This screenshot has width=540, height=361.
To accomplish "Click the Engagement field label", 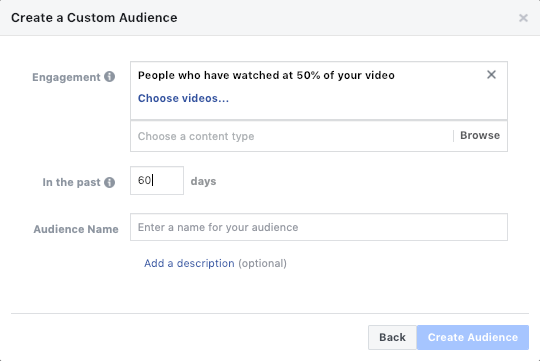I will pyautogui.click(x=66, y=77).
